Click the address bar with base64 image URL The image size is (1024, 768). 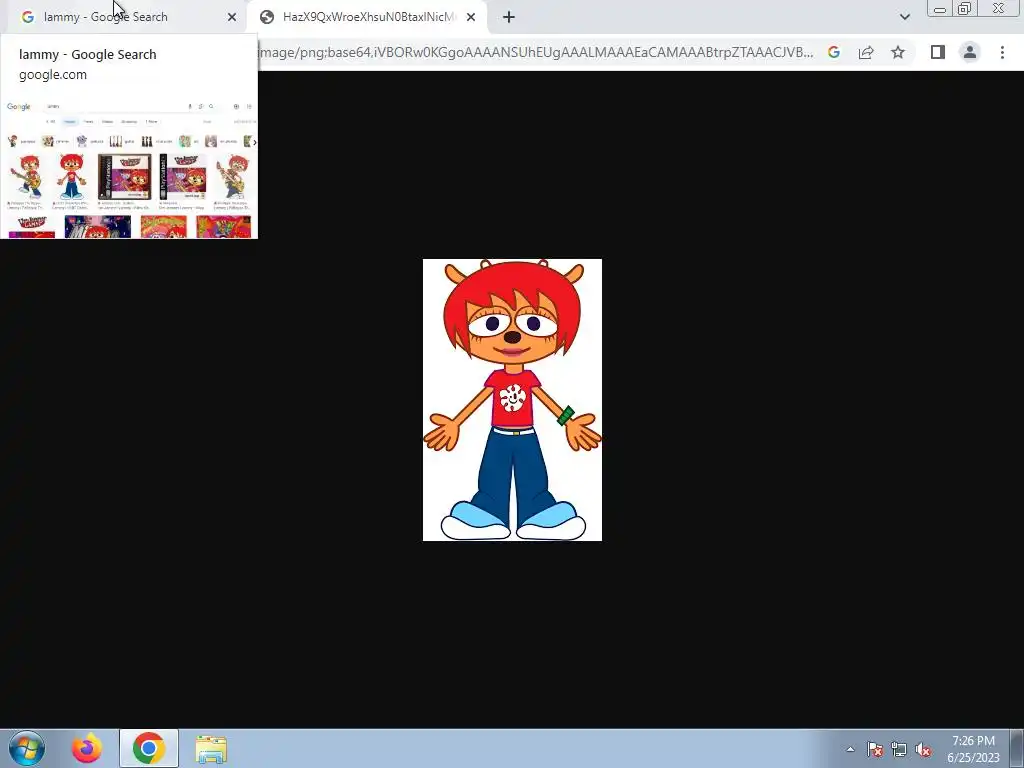tap(536, 52)
